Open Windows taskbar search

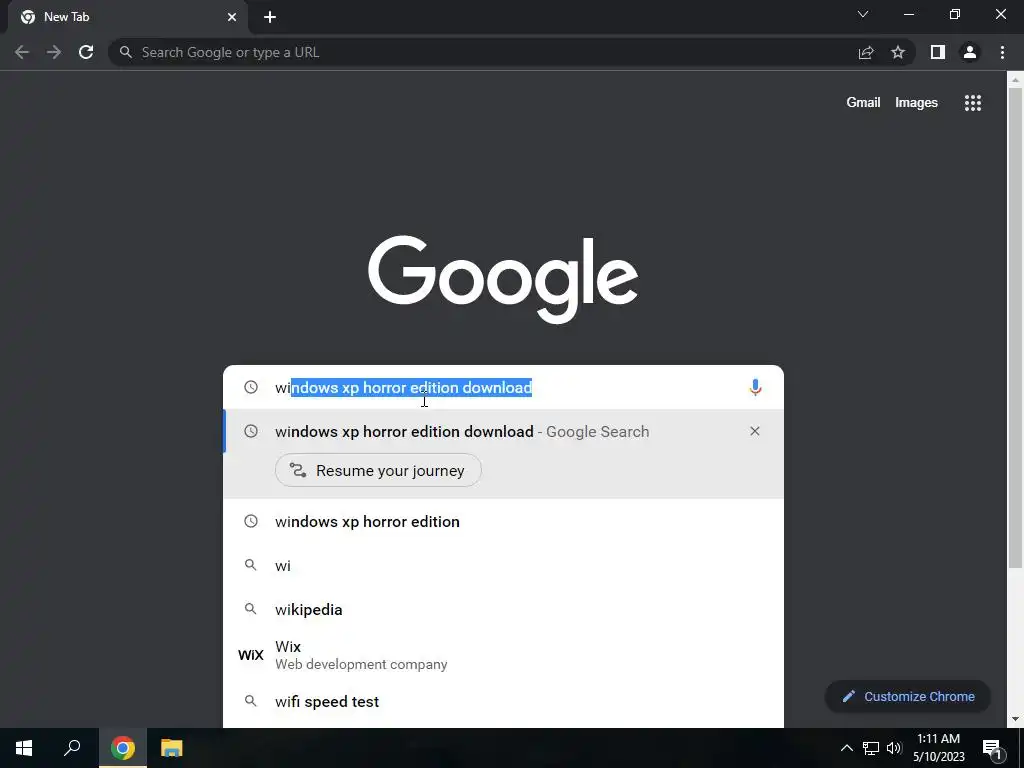coord(72,748)
